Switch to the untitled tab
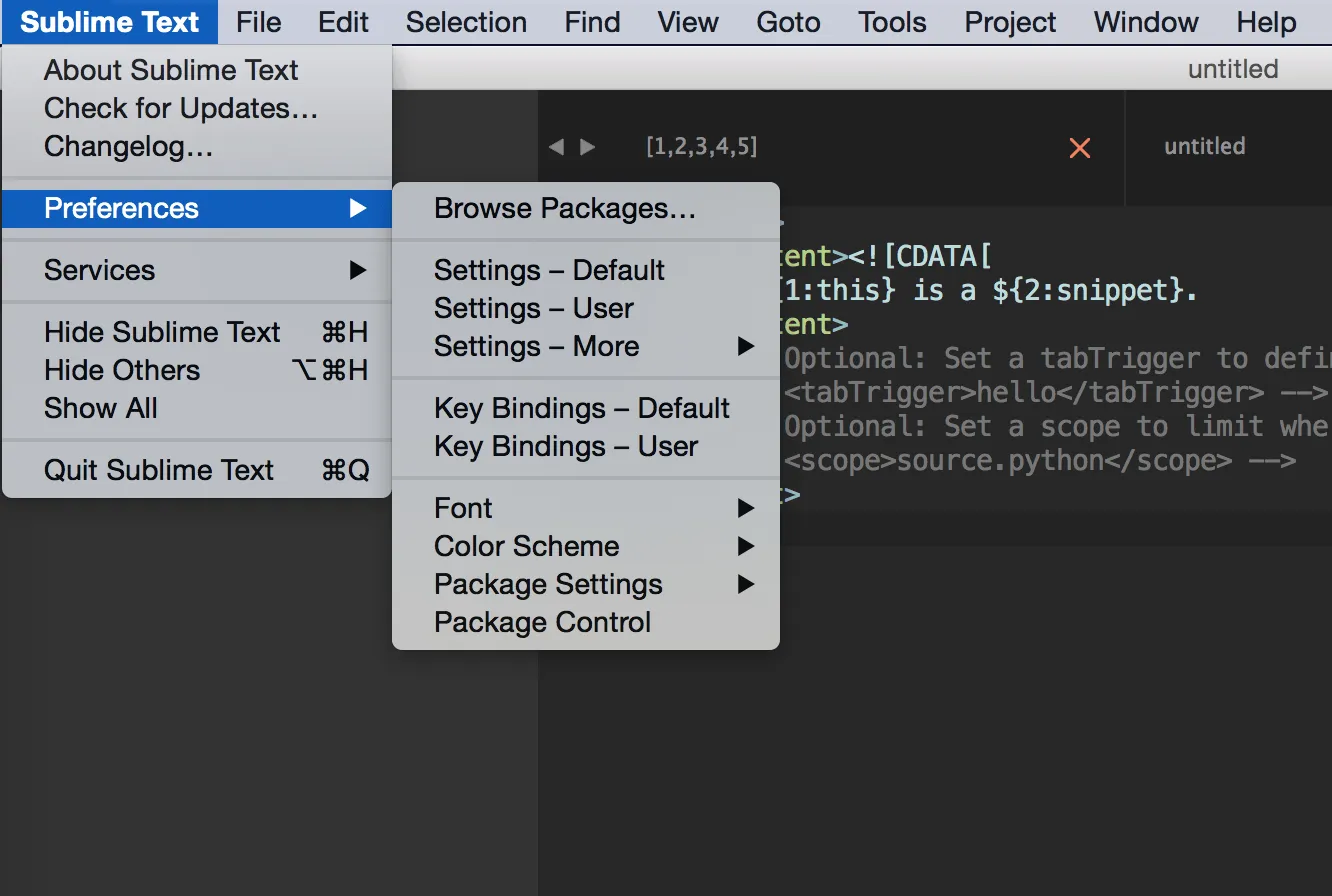The width and height of the screenshot is (1332, 896). pos(1204,146)
